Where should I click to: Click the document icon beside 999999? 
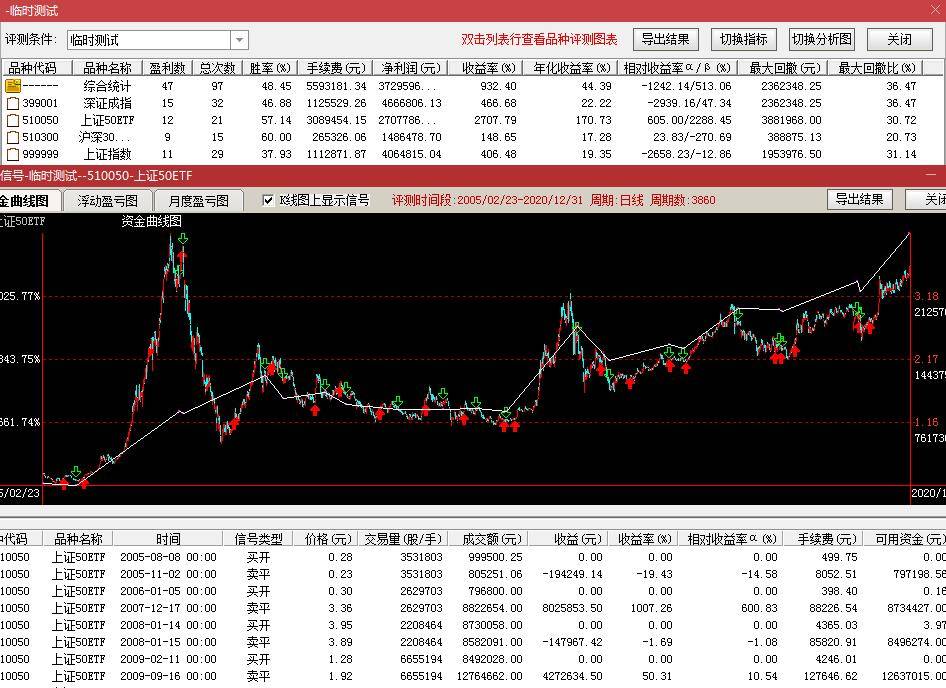(x=13, y=154)
